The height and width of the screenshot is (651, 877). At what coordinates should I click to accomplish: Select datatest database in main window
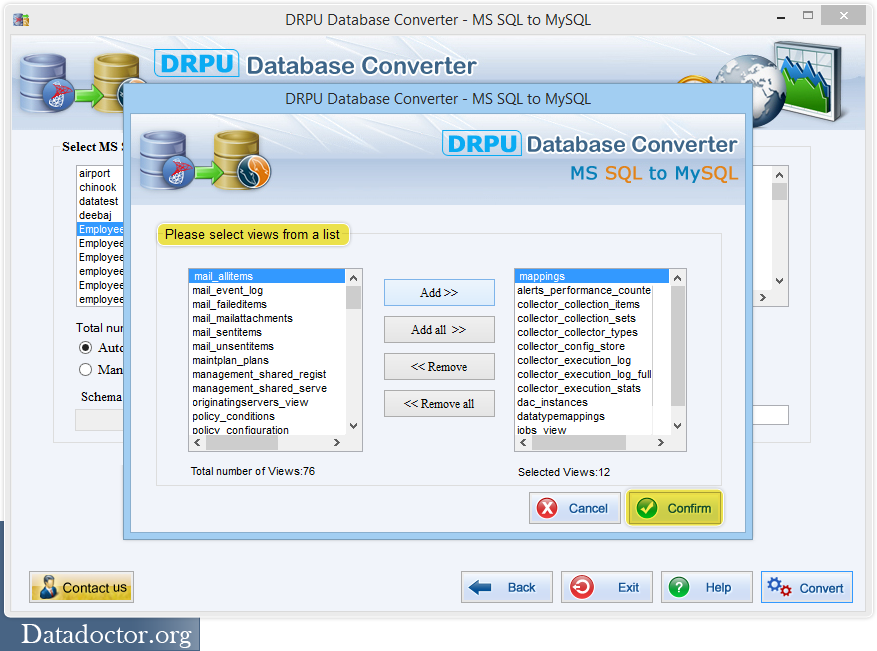coord(100,201)
